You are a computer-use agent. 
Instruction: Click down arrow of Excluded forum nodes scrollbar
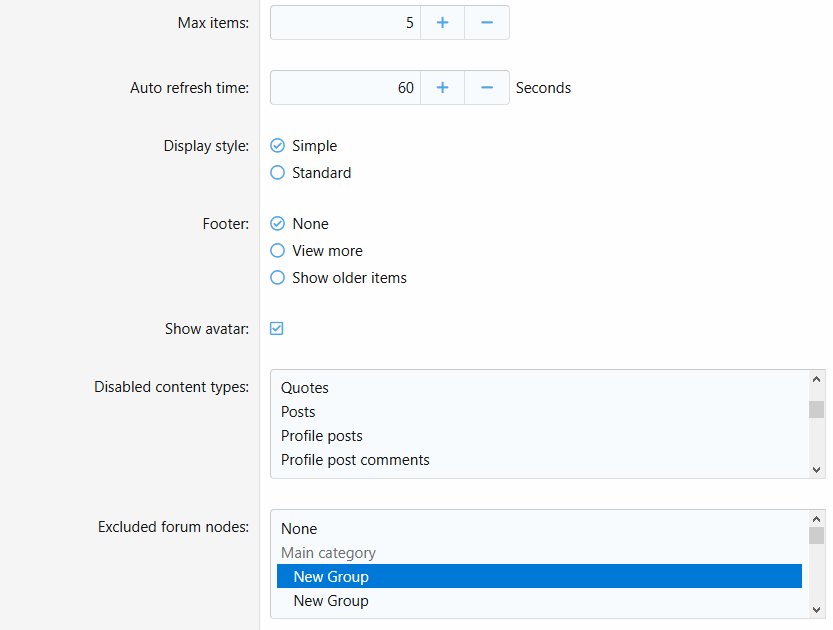(817, 608)
